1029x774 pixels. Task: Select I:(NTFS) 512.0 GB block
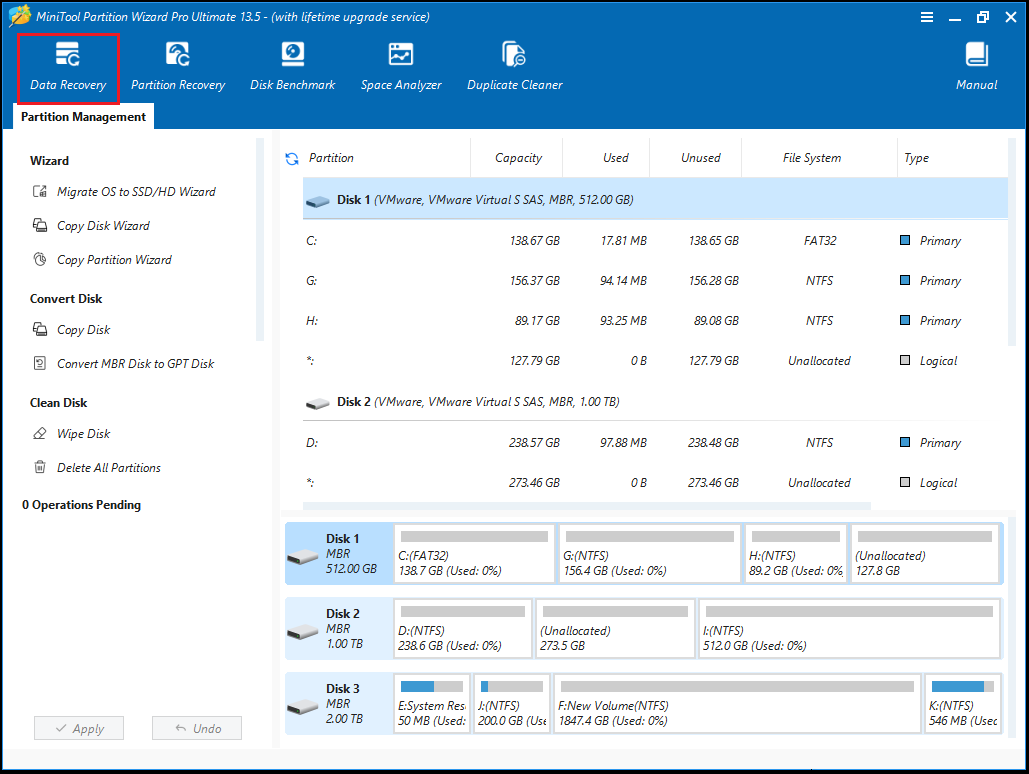pyautogui.click(x=849, y=629)
